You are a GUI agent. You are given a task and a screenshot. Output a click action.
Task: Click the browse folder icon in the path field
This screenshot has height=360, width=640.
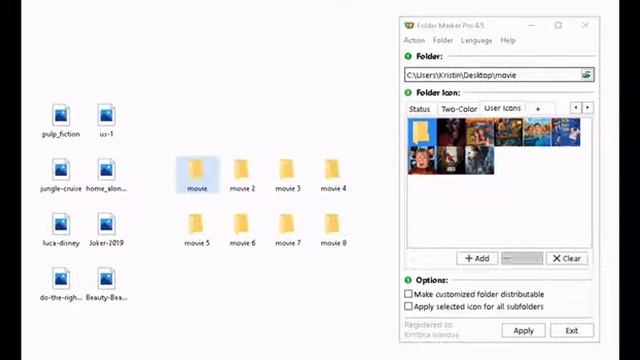(x=587, y=75)
